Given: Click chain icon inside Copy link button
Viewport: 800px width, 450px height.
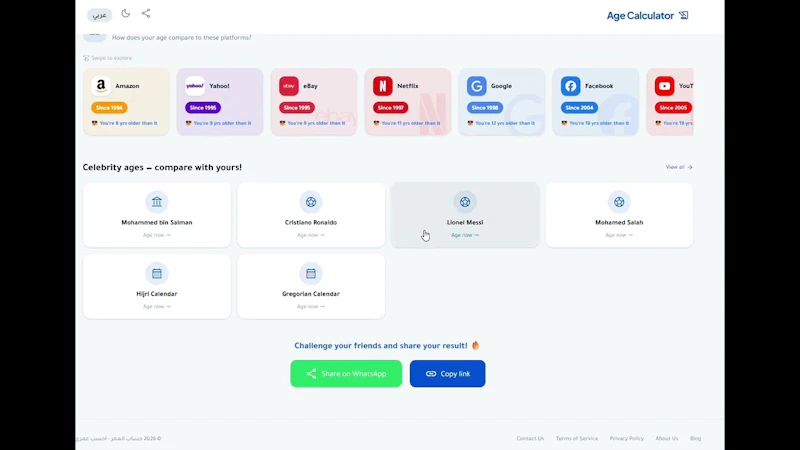Looking at the screenshot, I should (x=431, y=374).
